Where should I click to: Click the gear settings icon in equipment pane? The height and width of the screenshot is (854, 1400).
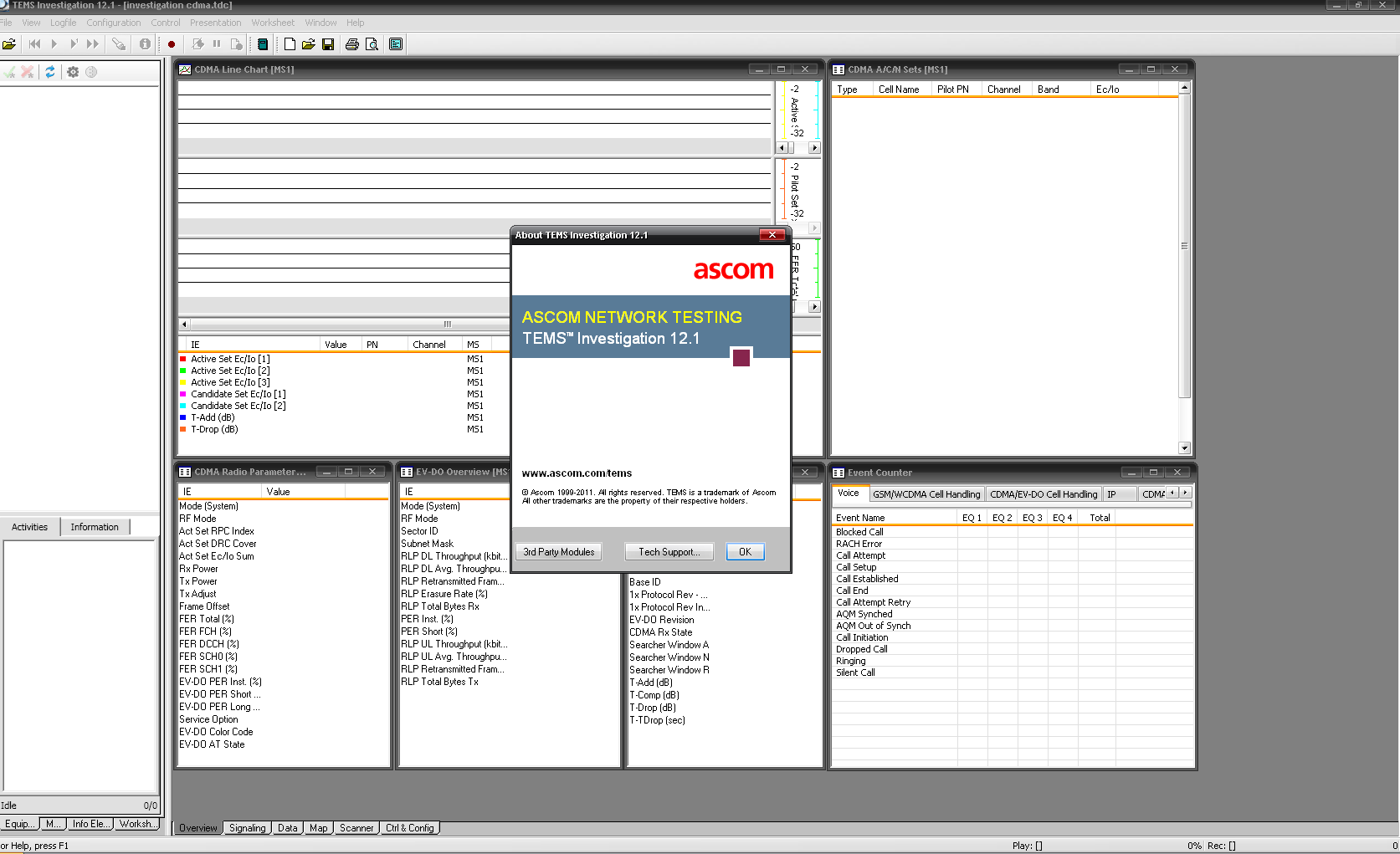pos(73,73)
